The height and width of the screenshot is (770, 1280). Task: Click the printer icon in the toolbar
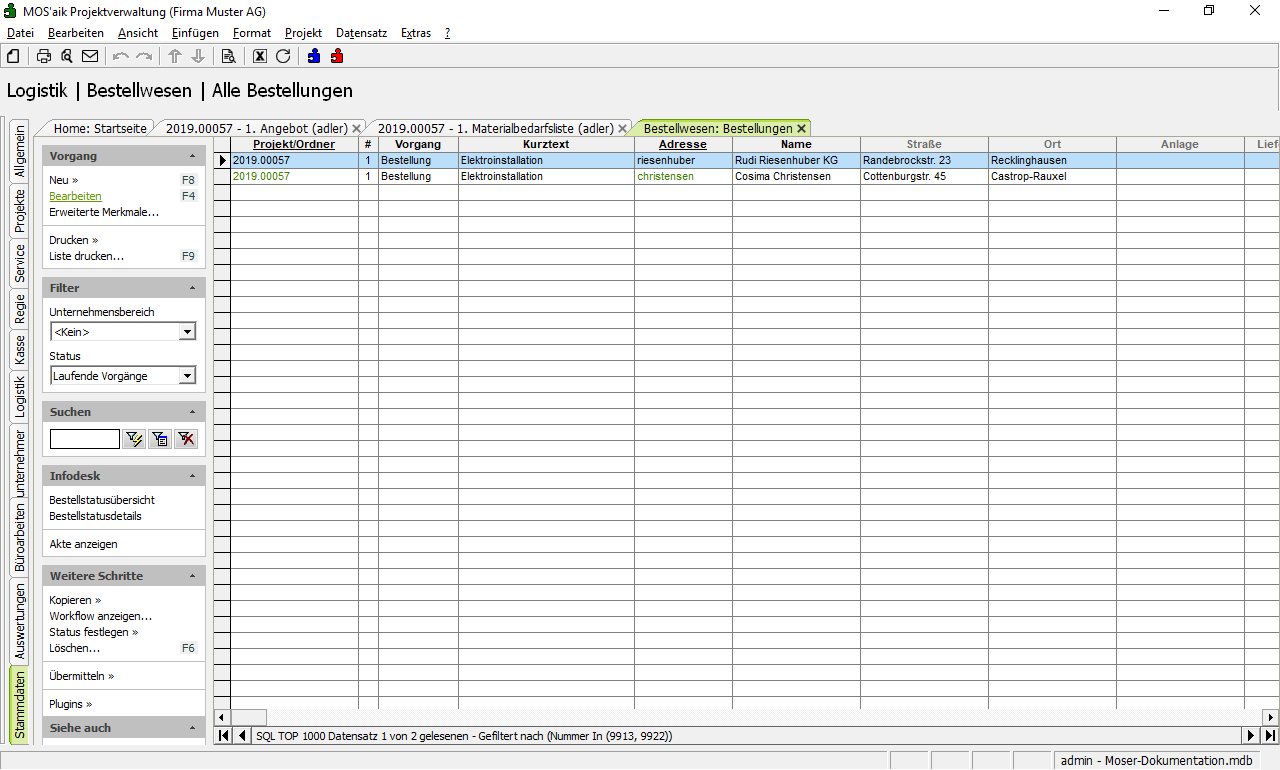point(44,56)
